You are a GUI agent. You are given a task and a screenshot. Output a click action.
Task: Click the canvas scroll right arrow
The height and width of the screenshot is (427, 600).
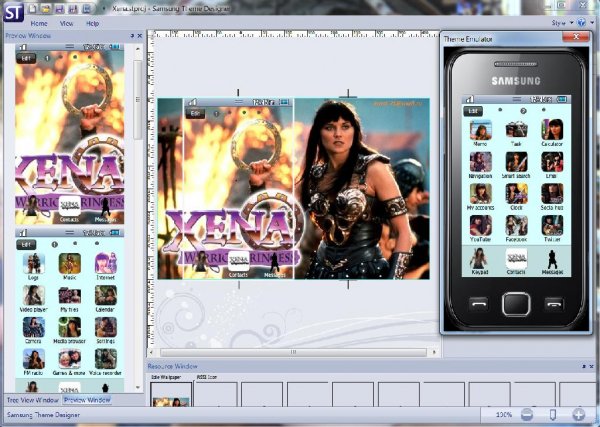tap(434, 352)
